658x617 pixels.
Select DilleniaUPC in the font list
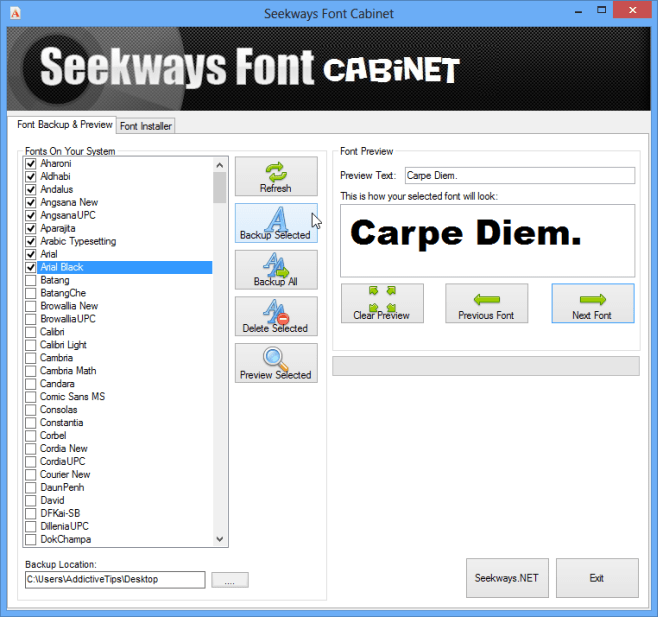pos(65,526)
